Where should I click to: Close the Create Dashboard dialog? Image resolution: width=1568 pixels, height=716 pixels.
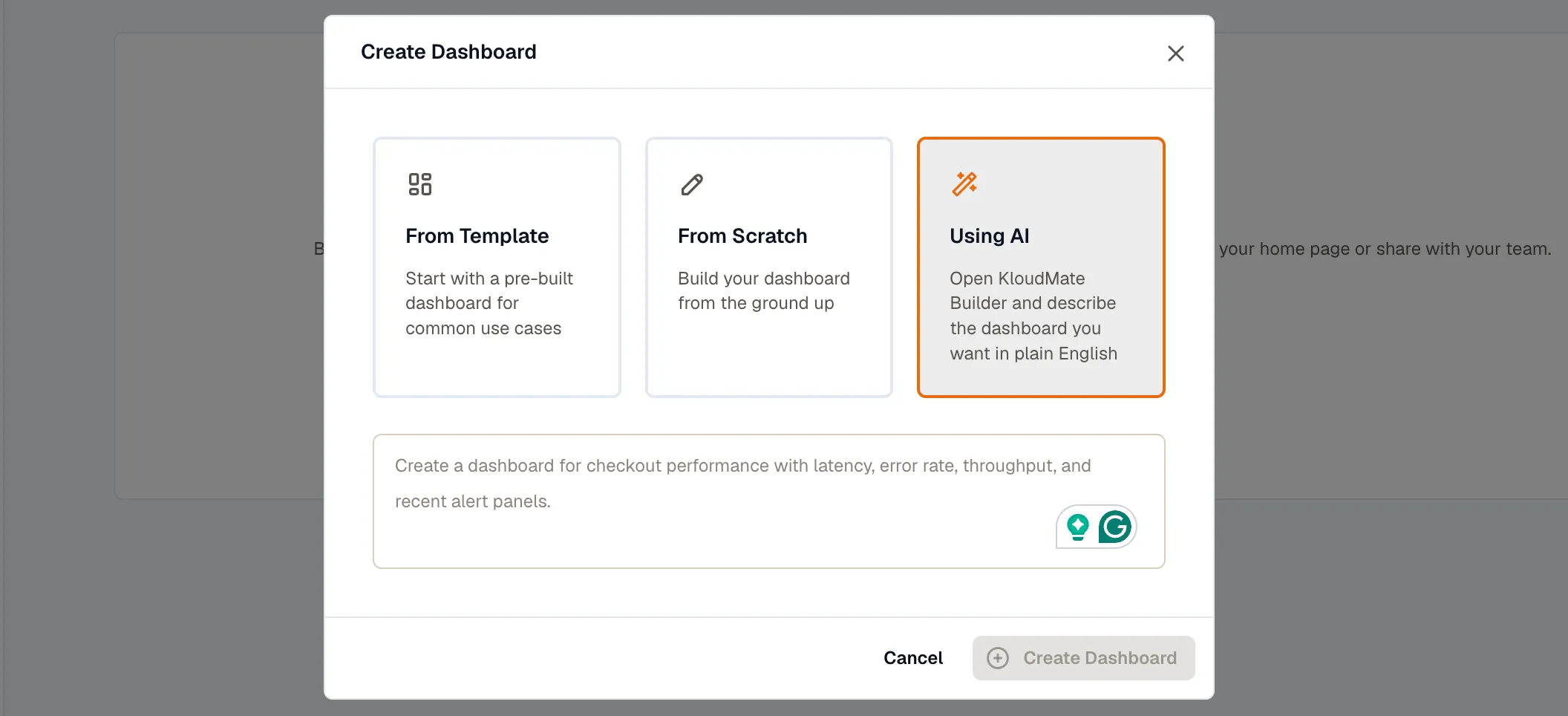[1175, 53]
